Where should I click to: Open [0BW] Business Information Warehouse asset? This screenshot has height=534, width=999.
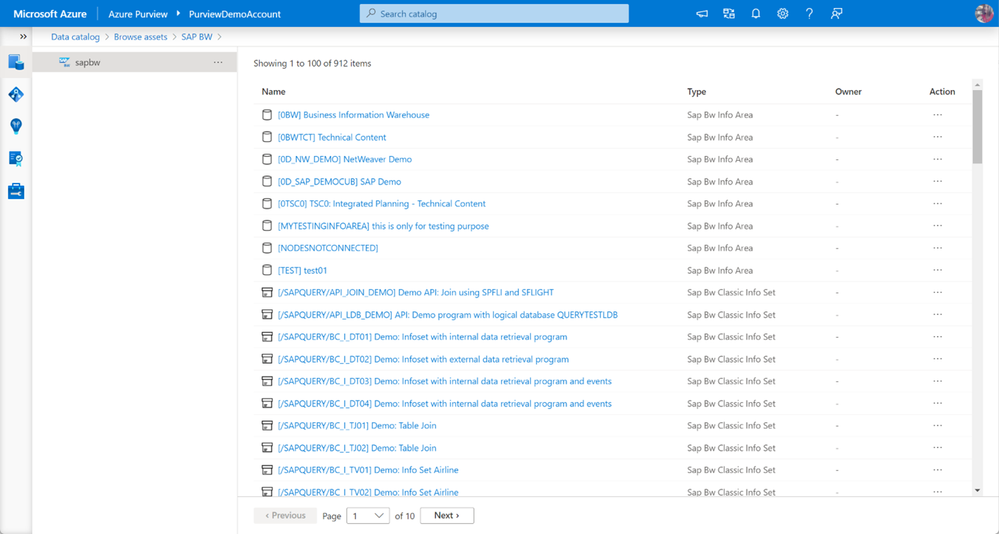point(354,115)
